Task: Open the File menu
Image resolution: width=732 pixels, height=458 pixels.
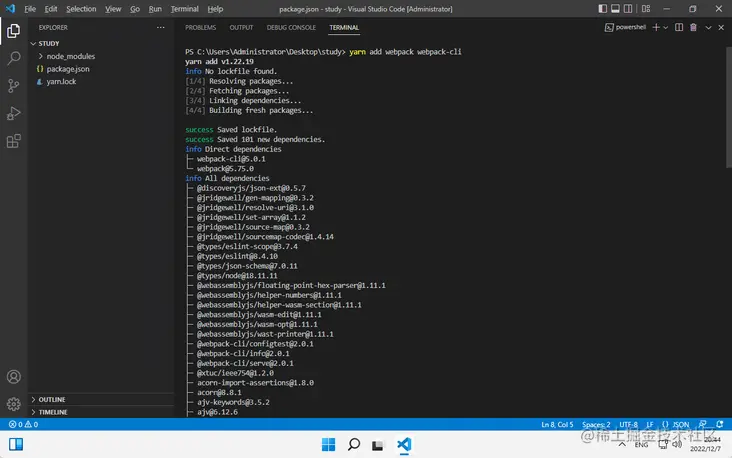Action: 30,9
